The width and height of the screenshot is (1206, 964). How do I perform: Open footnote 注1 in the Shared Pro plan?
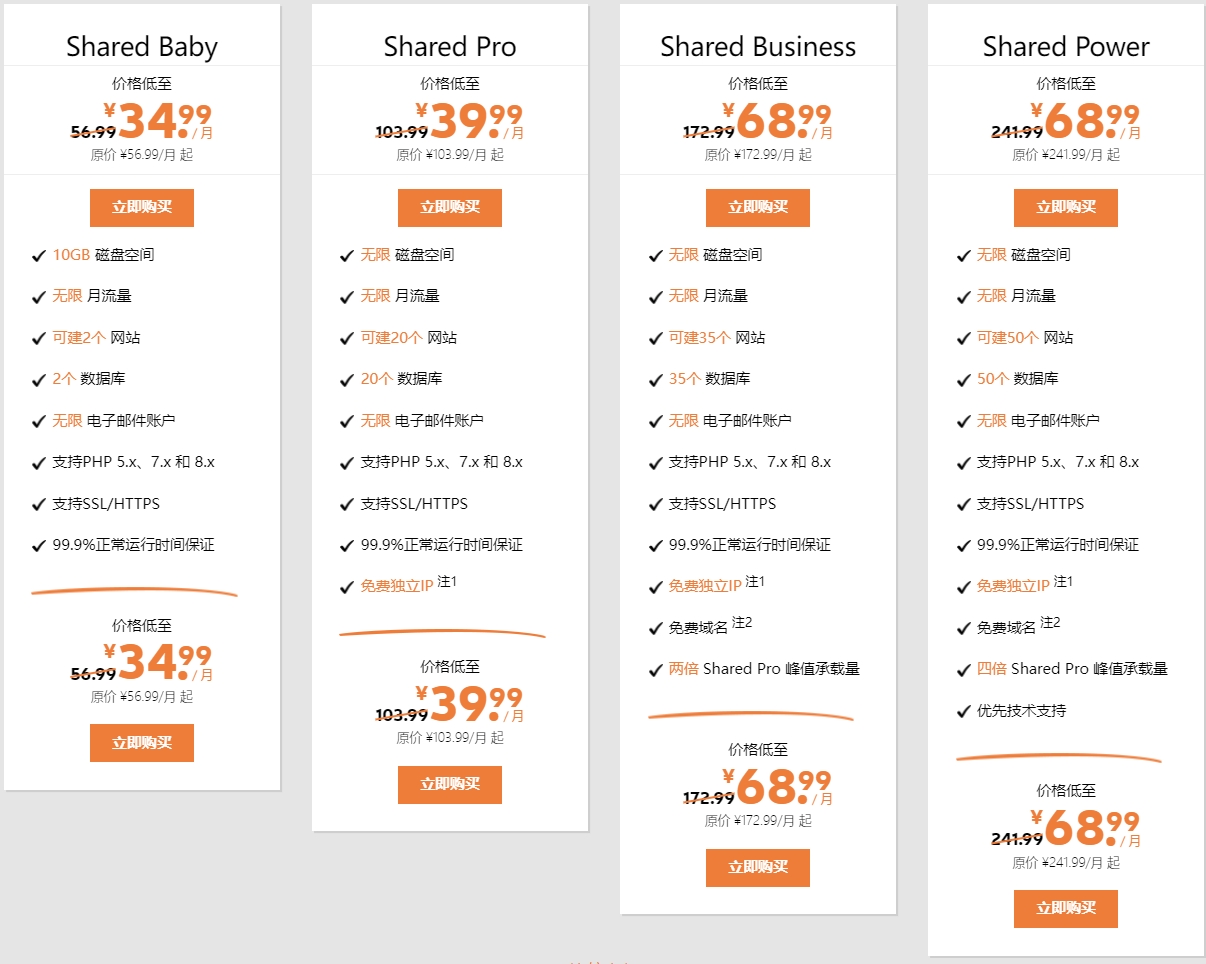[447, 582]
